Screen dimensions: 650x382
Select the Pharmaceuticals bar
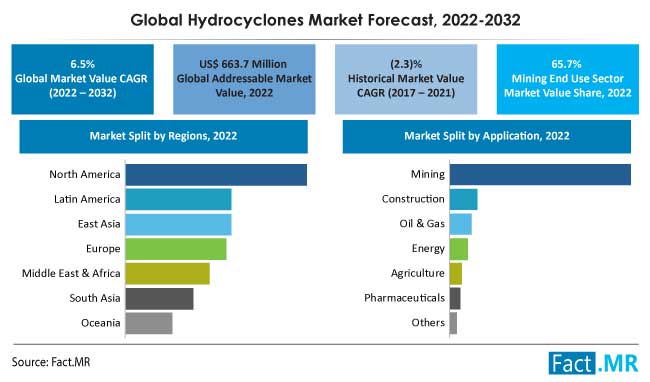(x=455, y=298)
